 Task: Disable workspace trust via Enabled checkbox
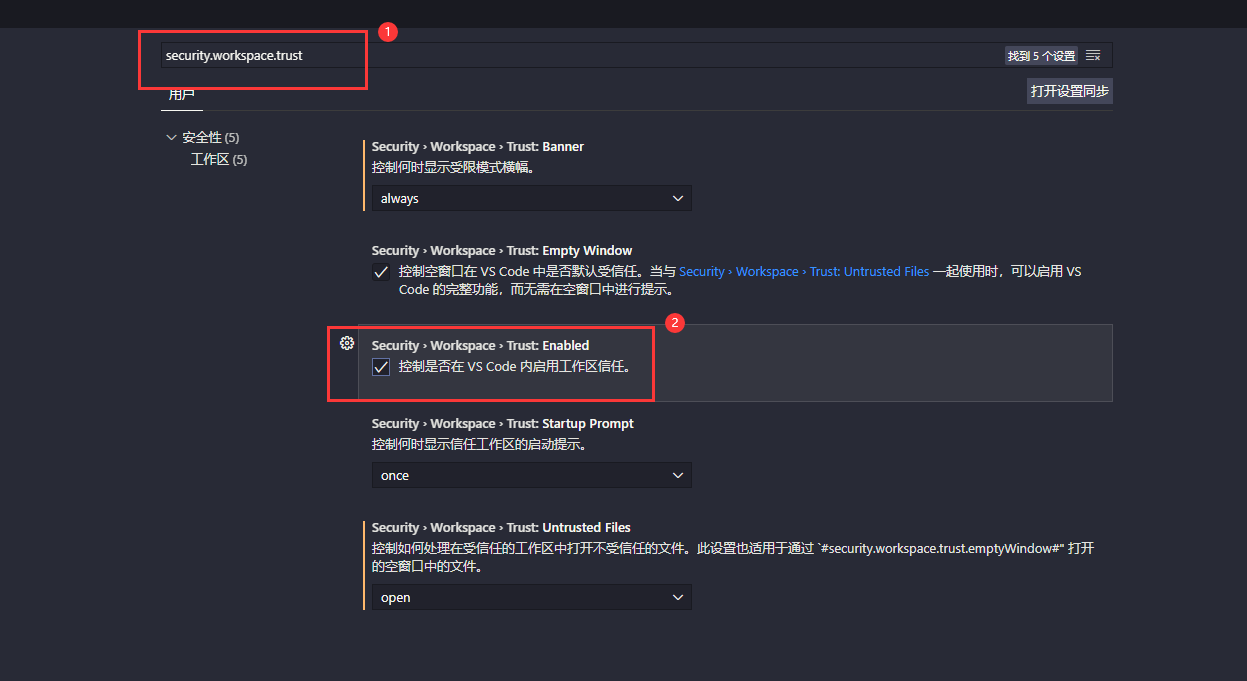[380, 366]
